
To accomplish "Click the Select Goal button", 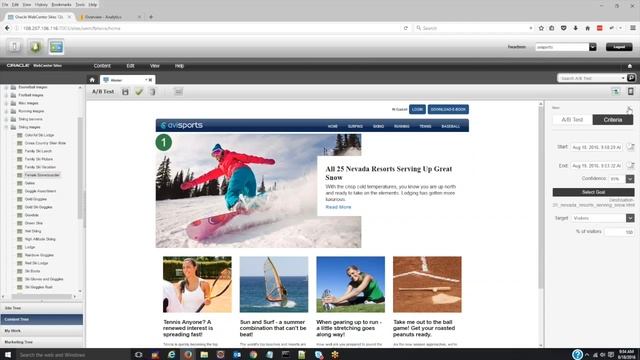I will (593, 192).
